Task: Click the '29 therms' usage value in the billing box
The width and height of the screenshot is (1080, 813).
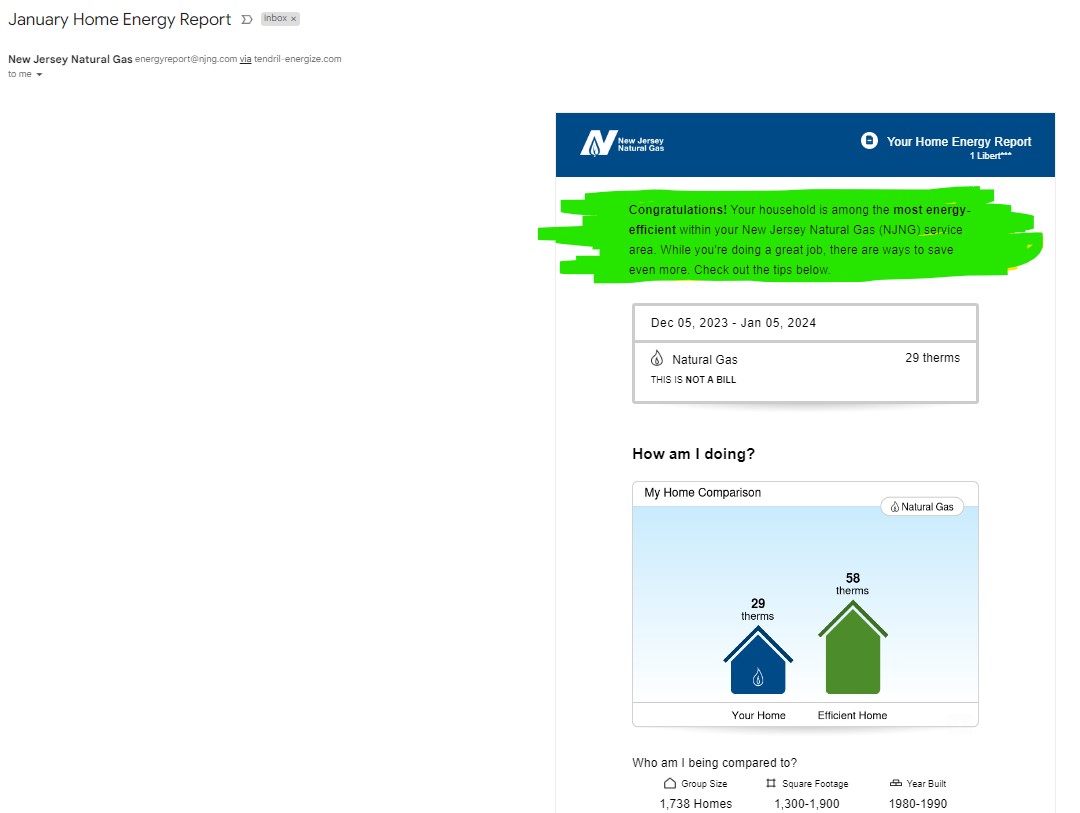Action: tap(932, 358)
